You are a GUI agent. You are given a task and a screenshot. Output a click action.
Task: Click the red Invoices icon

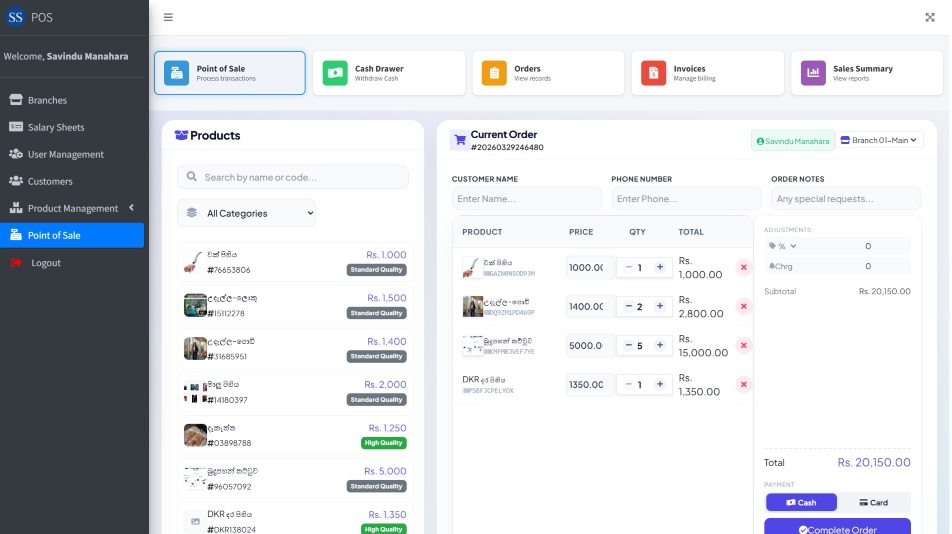[653, 73]
